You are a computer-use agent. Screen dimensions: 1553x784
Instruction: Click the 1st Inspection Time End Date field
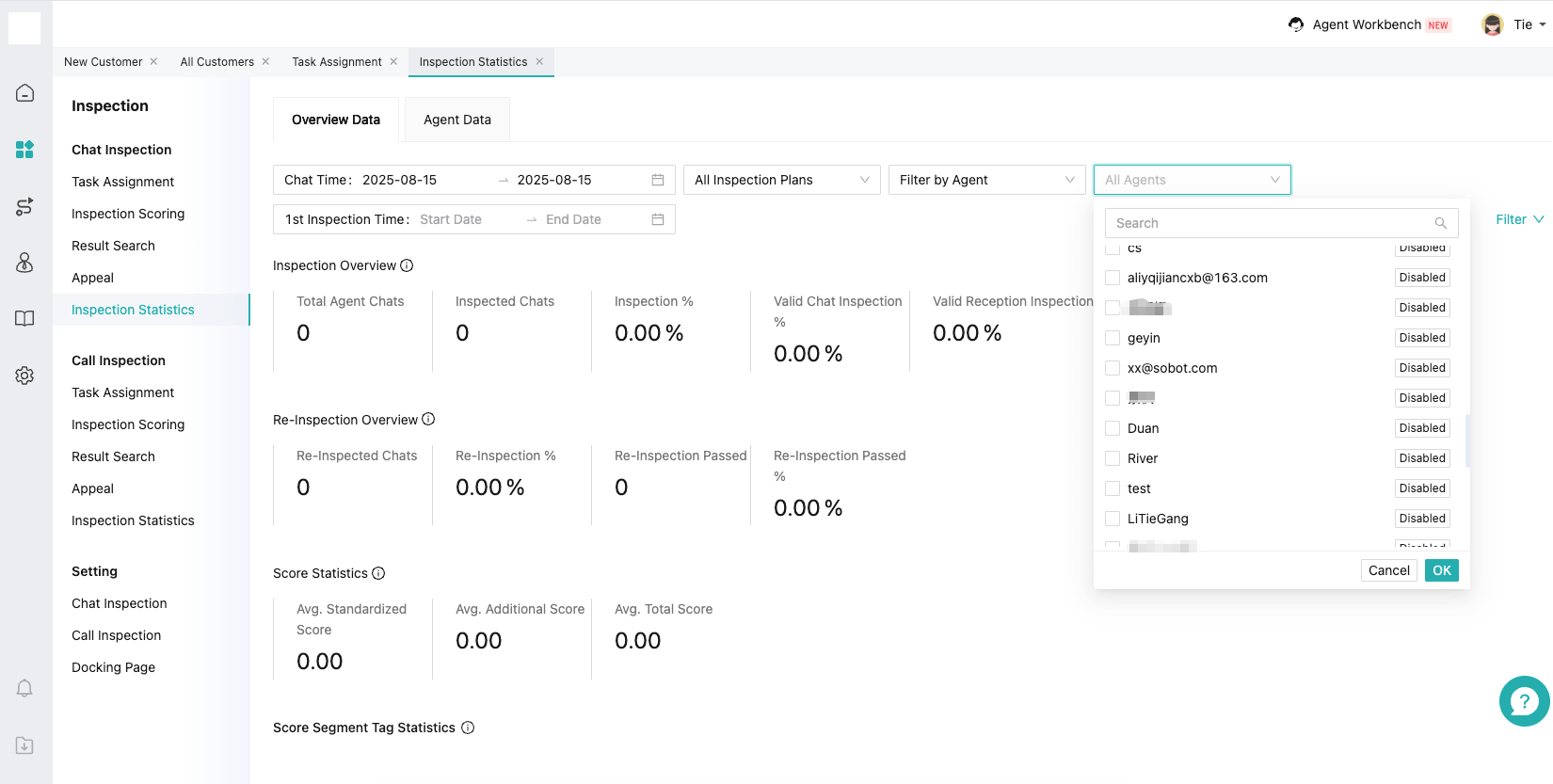(x=573, y=219)
